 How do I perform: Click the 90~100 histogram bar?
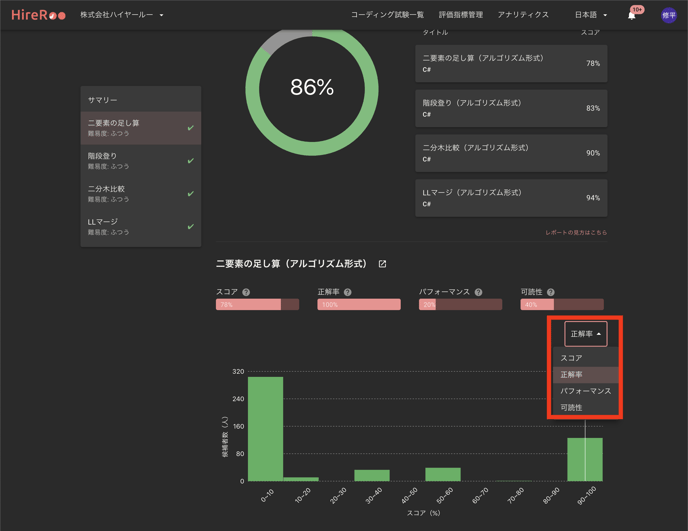click(x=585, y=459)
